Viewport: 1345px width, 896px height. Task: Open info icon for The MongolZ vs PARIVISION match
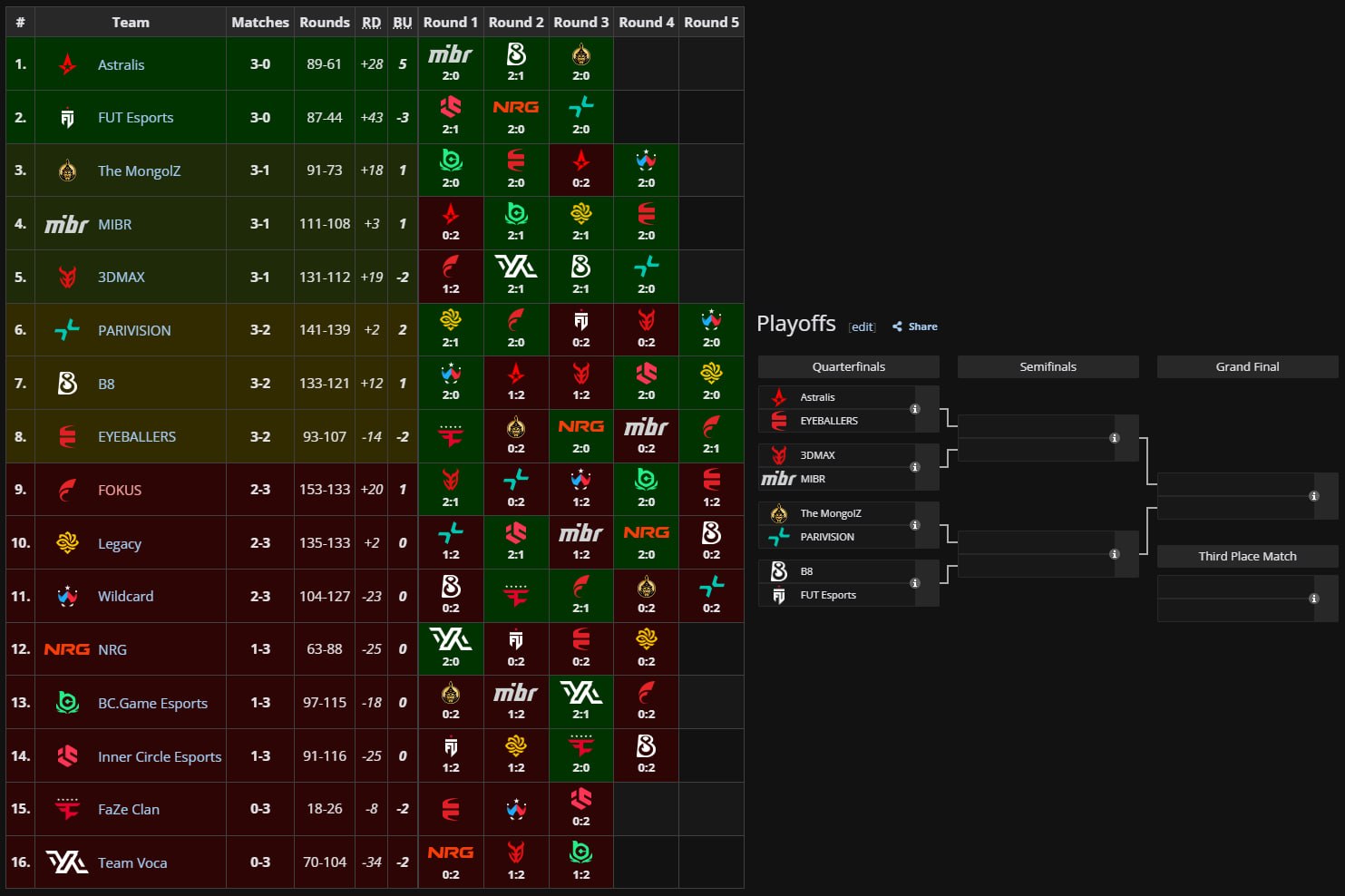pyautogui.click(x=914, y=525)
